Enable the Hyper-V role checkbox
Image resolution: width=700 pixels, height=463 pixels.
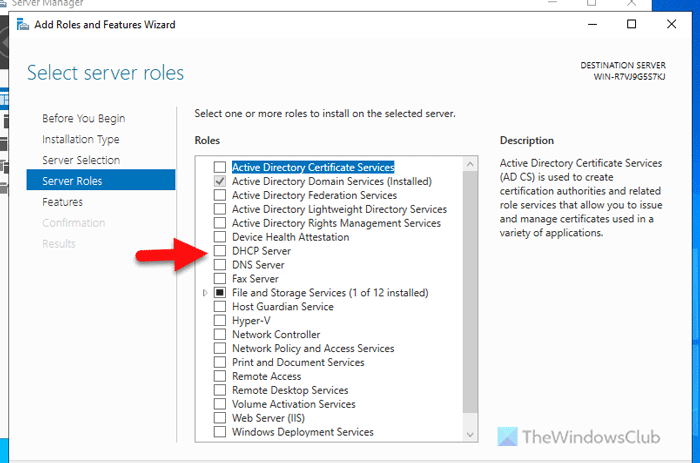tap(220, 320)
